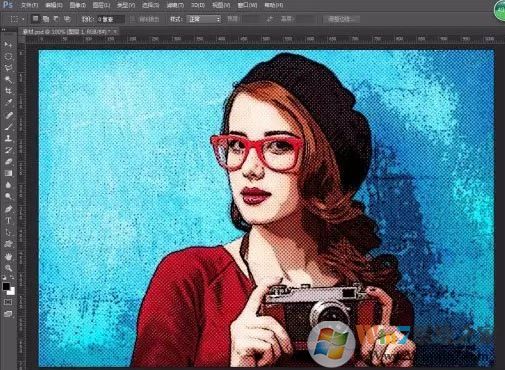
Task: Select the Magic Wand tool
Action: click(x=8, y=79)
